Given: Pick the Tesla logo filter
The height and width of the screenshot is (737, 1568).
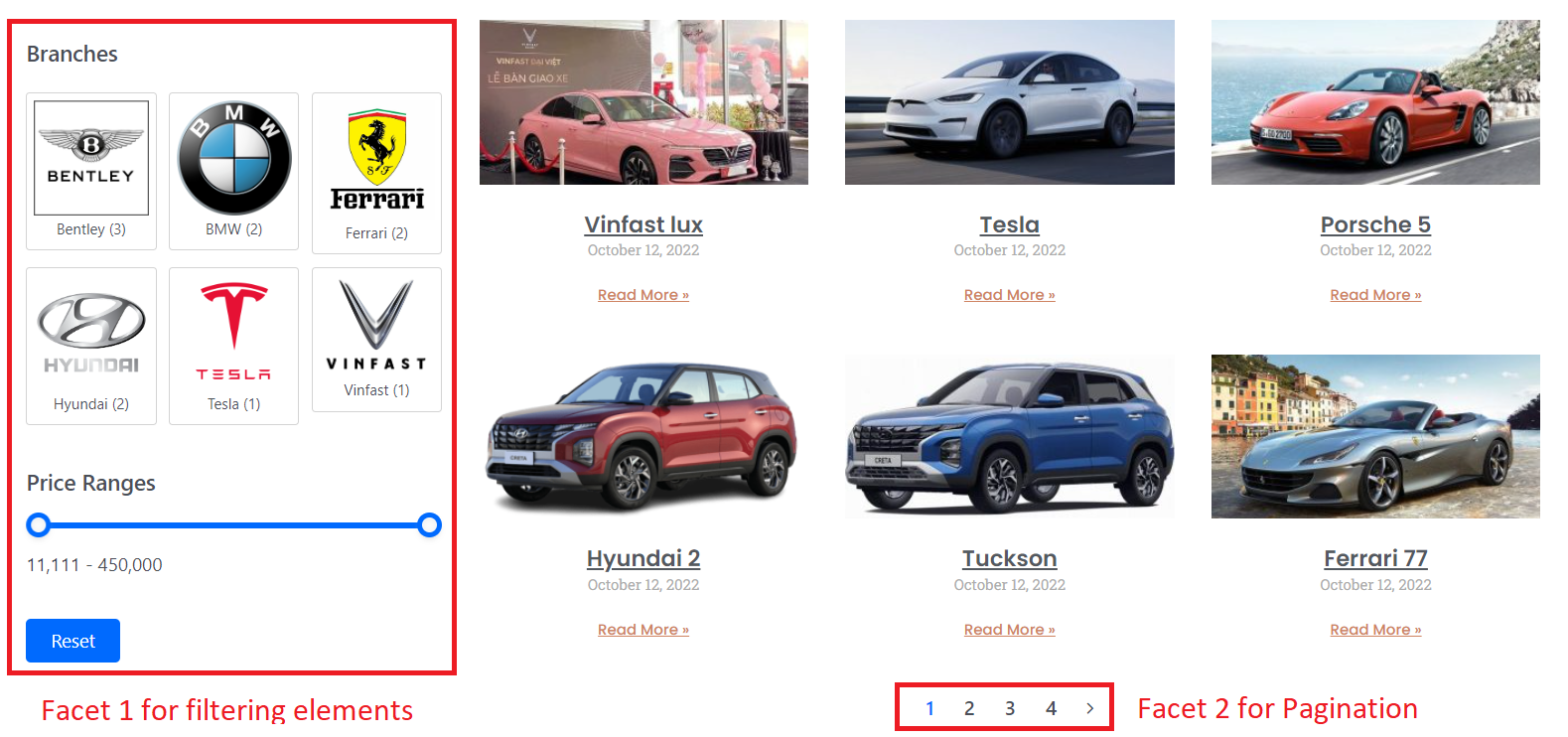Looking at the screenshot, I should pos(233,332).
